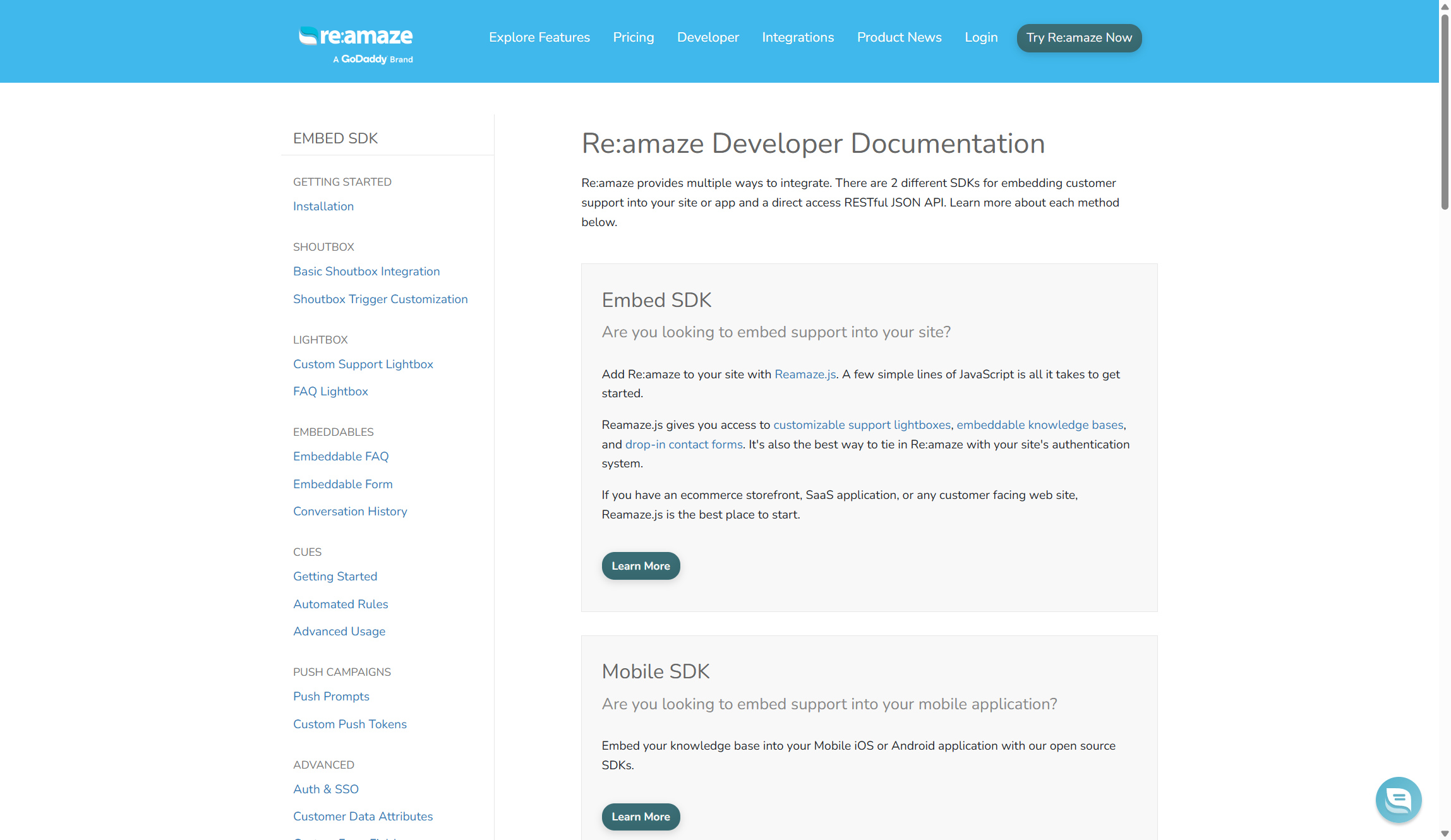This screenshot has width=1451, height=840.
Task: Click the EMBEDDABLES section label
Action: 334,432
